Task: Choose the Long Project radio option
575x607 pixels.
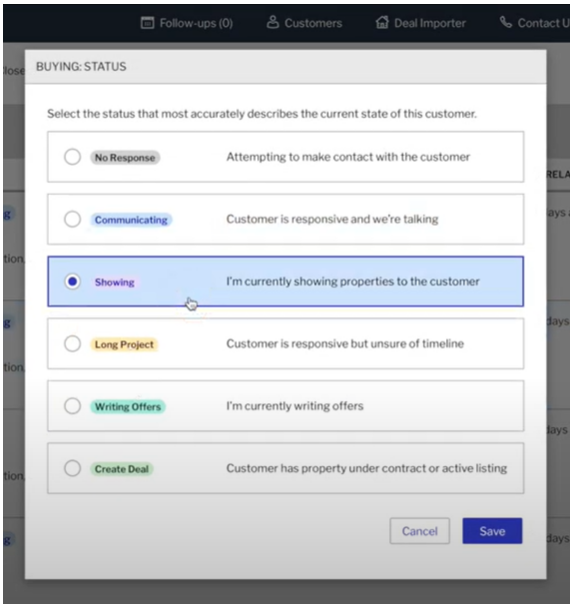Action: click(x=72, y=344)
